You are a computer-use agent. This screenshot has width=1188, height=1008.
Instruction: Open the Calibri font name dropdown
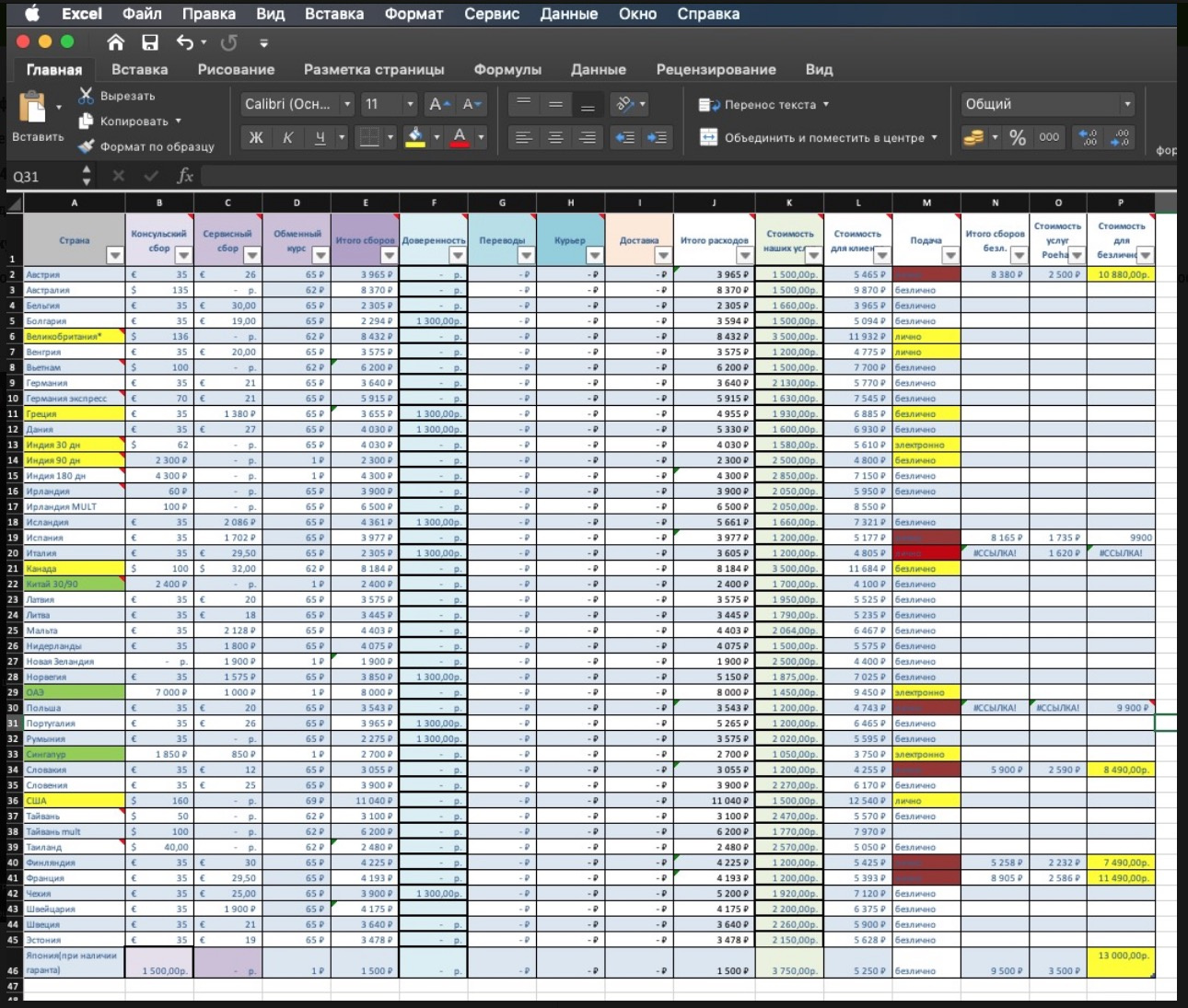click(347, 104)
